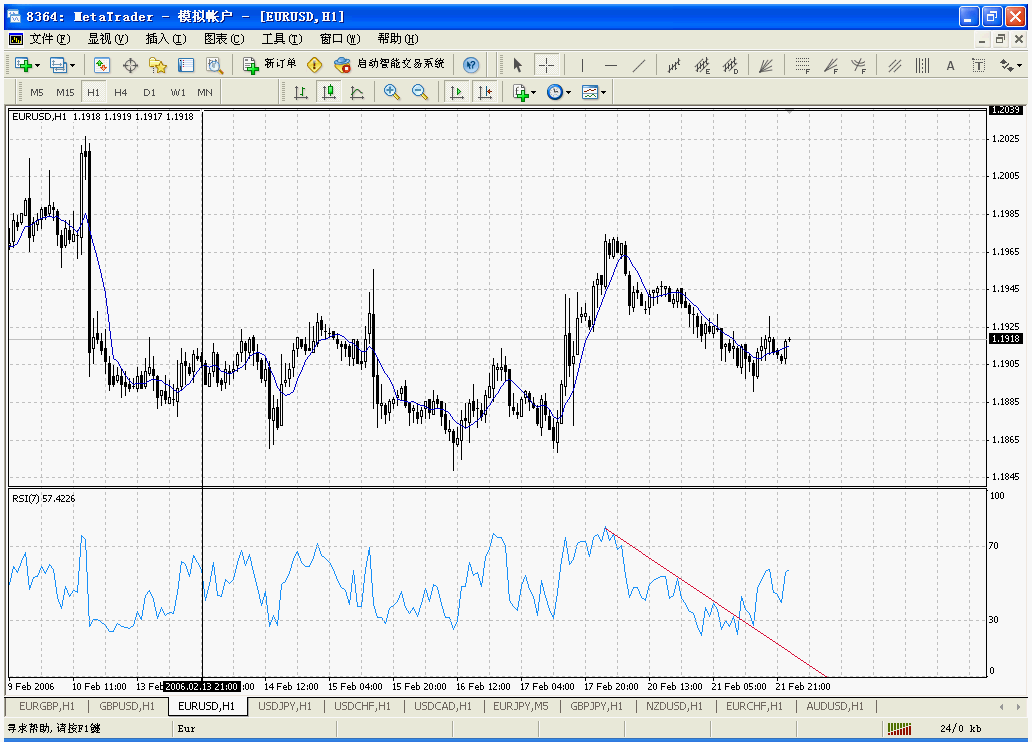Open the 图表(C) menu
The width and height of the screenshot is (1032, 742).
(x=224, y=40)
